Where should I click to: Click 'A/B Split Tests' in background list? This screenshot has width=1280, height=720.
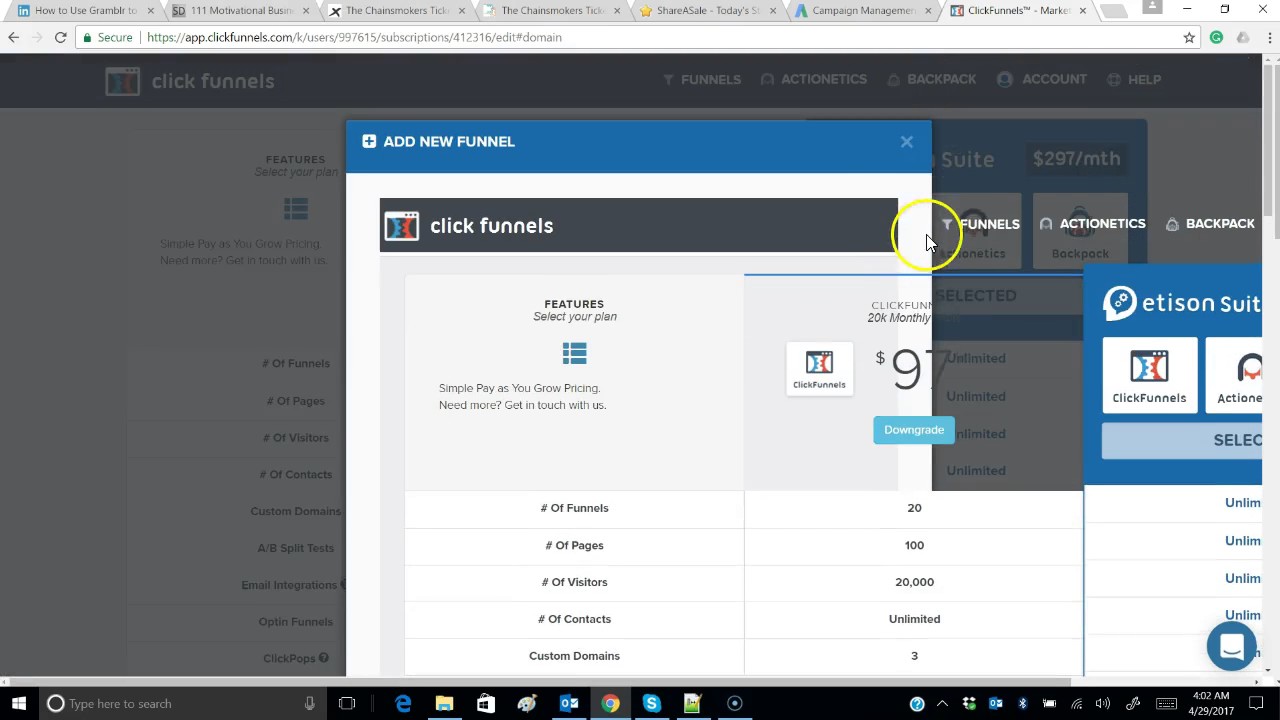pos(295,548)
